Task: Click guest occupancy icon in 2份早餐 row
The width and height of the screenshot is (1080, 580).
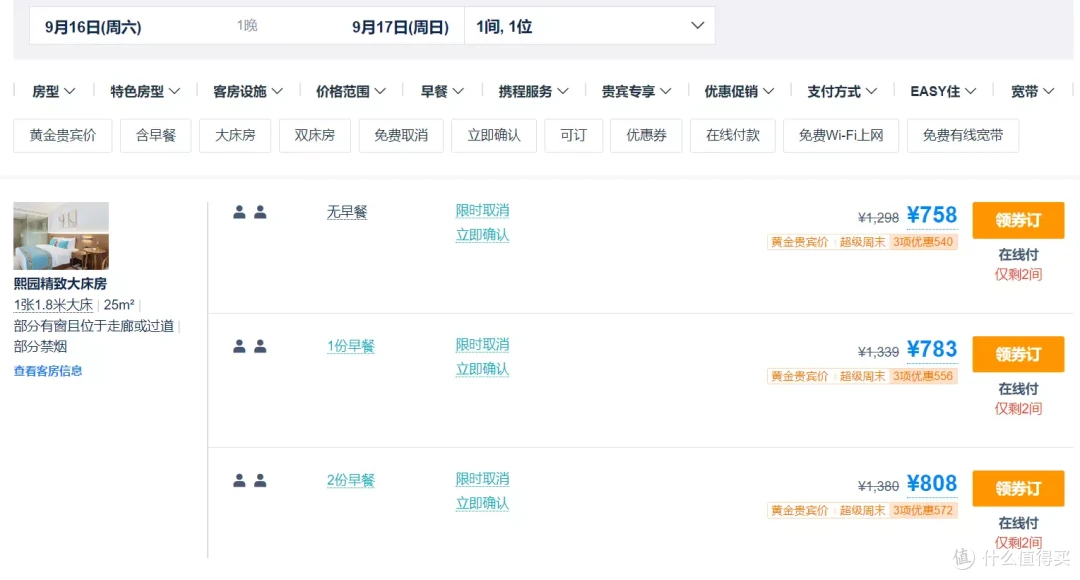Action: [250, 480]
